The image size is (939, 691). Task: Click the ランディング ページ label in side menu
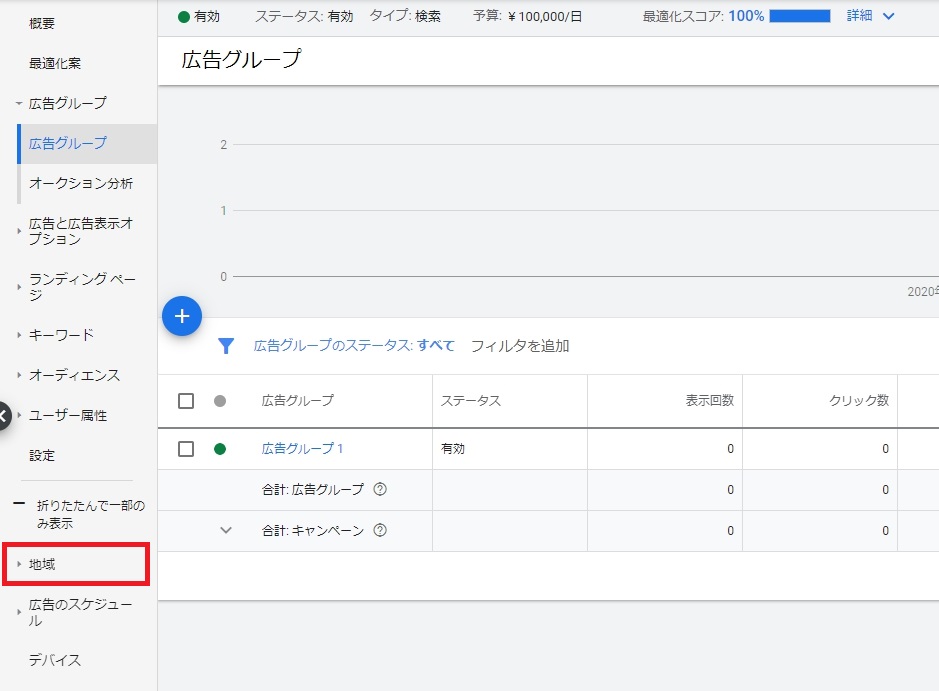tap(83, 287)
